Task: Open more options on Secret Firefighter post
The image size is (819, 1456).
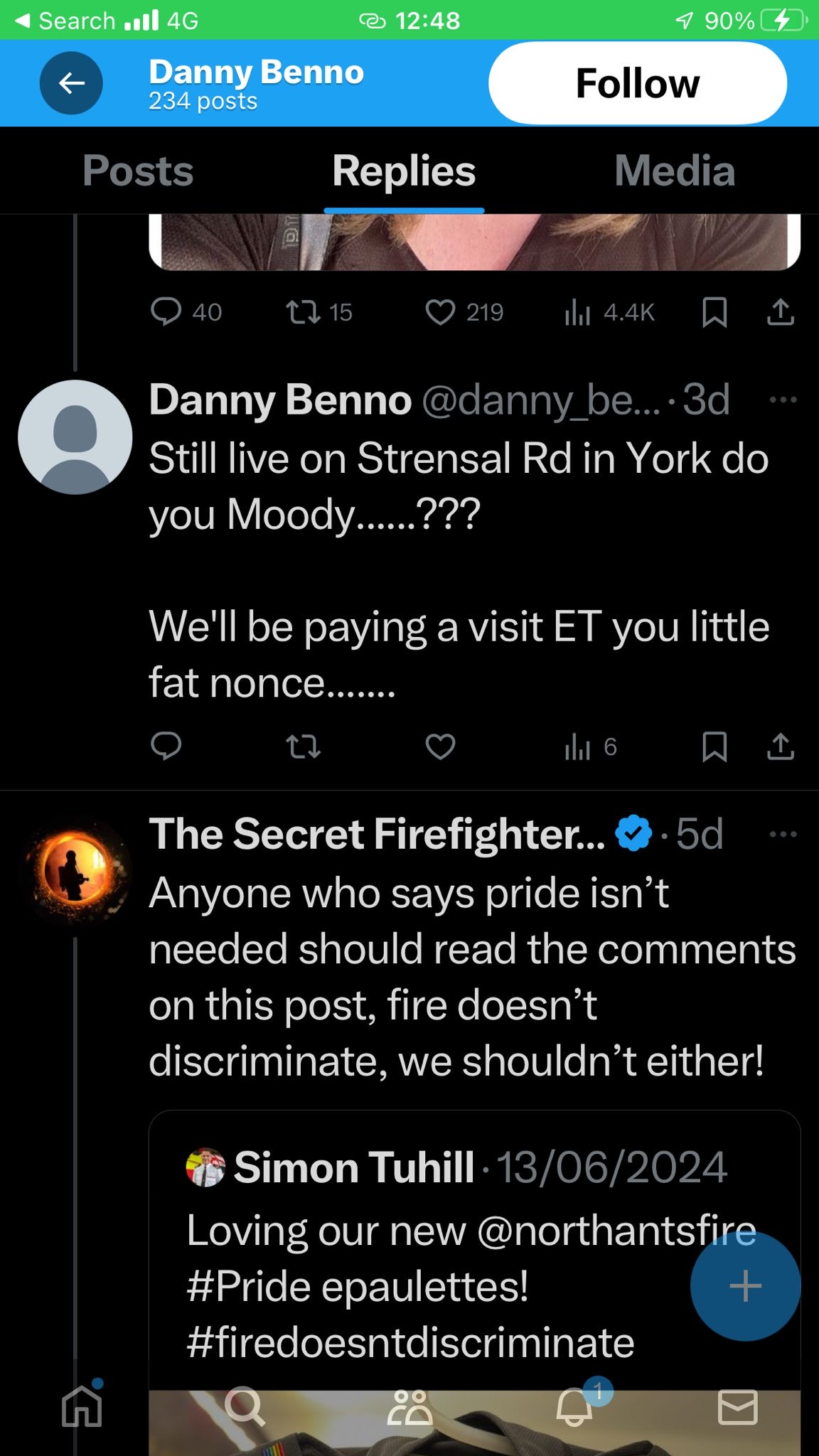Action: [783, 834]
